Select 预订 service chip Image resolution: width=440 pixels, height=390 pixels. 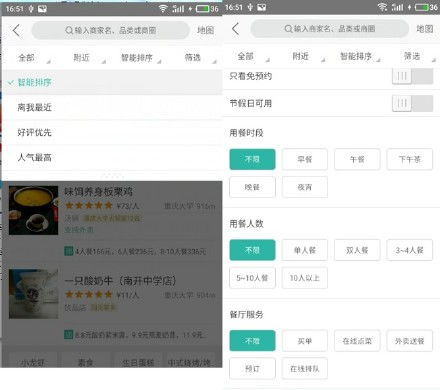point(252,368)
